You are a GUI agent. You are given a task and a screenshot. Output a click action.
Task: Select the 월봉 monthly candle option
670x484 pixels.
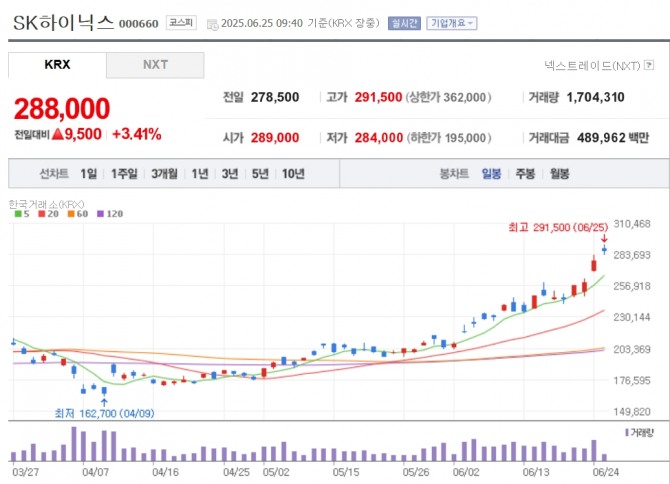[x=559, y=173]
